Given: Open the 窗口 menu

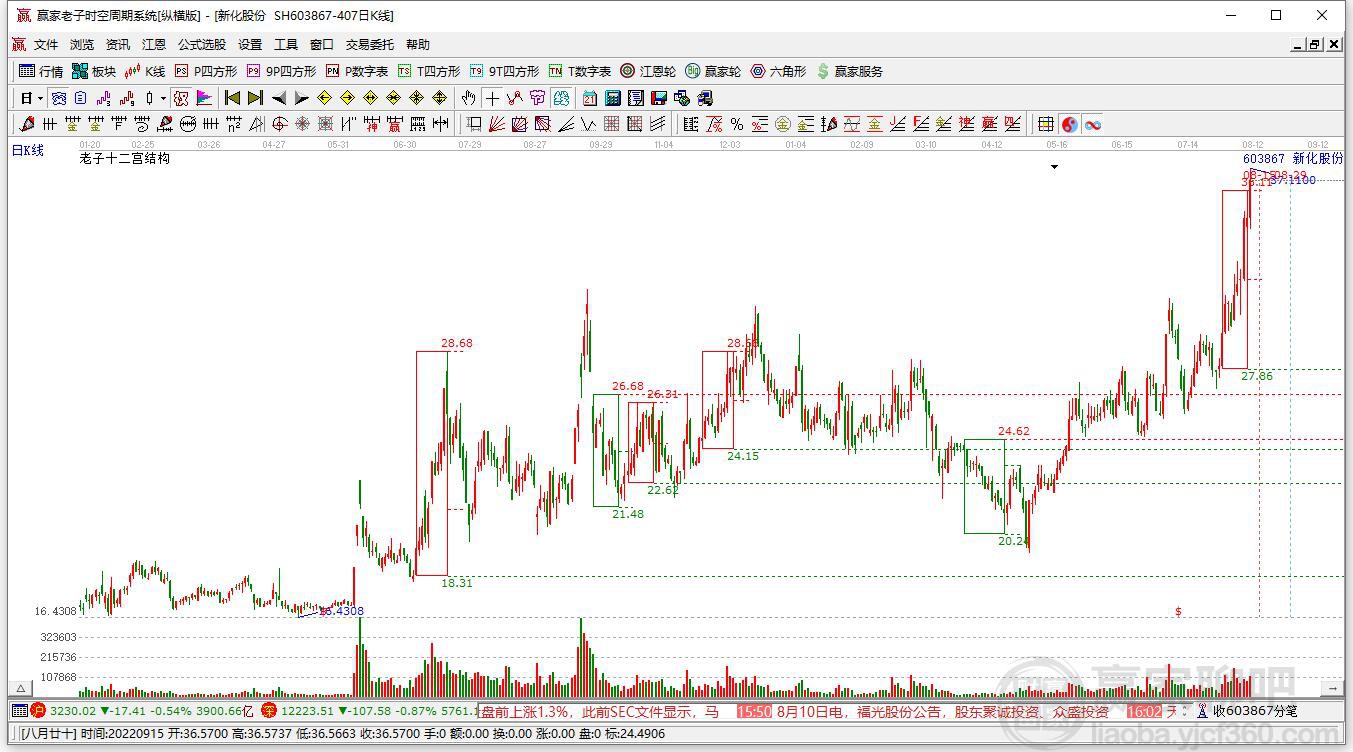Looking at the screenshot, I should [x=322, y=45].
